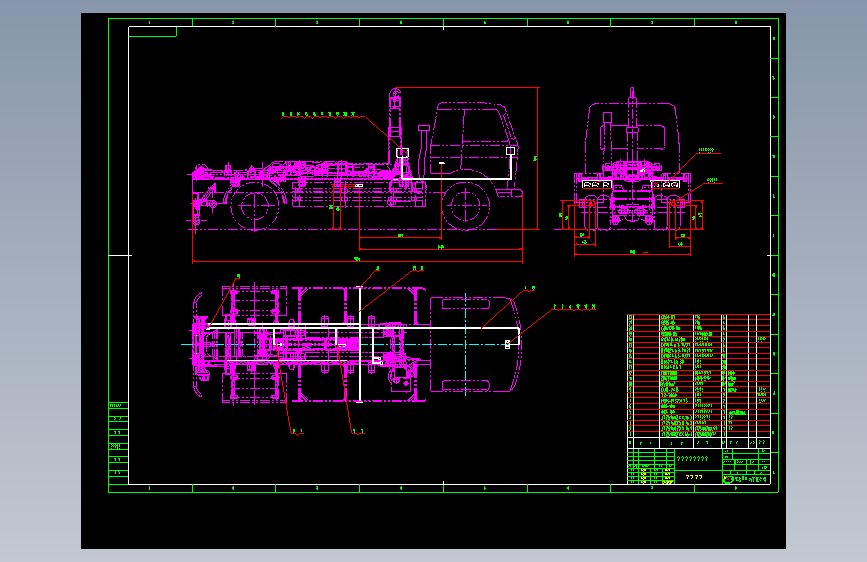The image size is (867, 562).
Task: Select the rear view of the truck
Action: point(633,160)
